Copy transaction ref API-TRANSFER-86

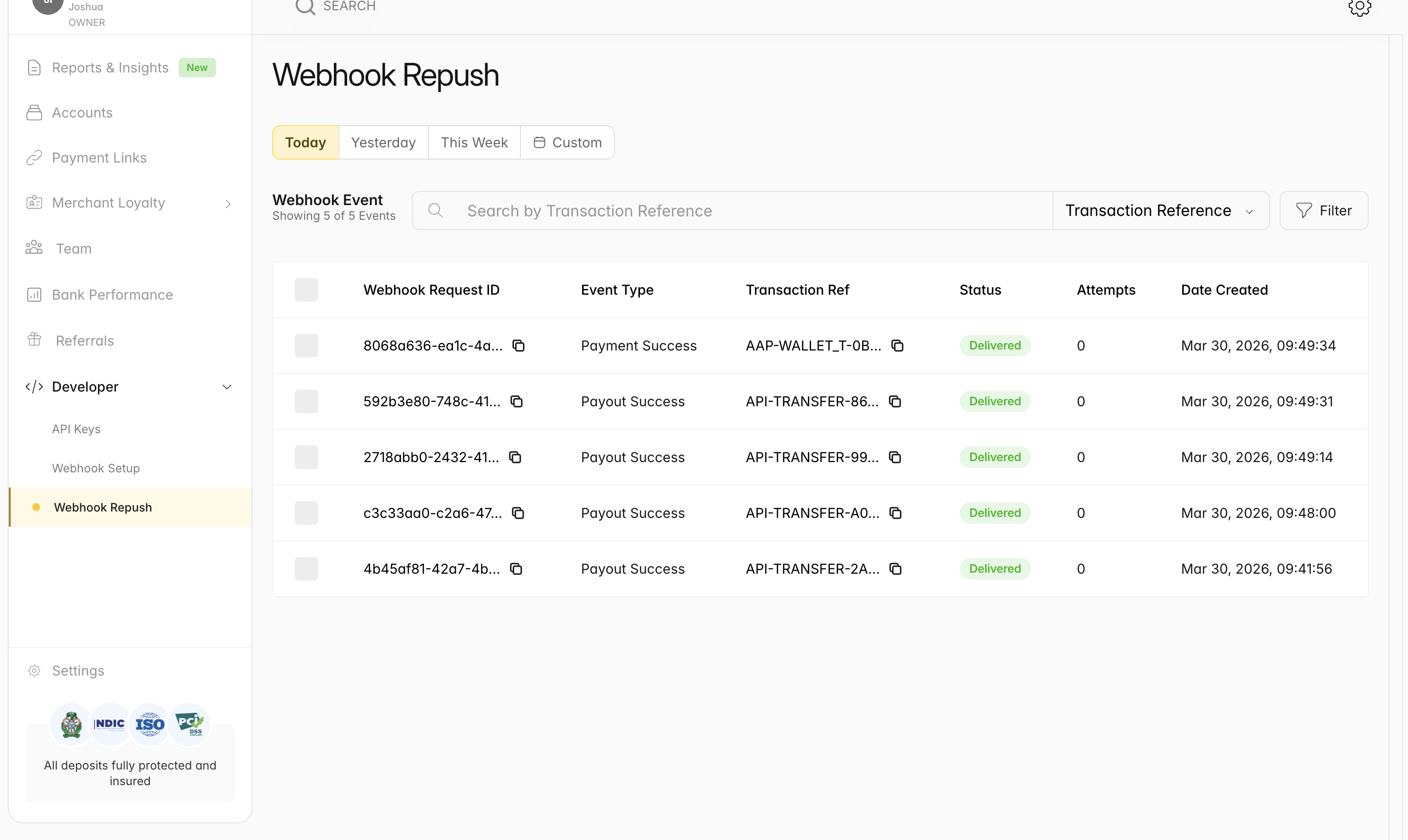pos(895,401)
